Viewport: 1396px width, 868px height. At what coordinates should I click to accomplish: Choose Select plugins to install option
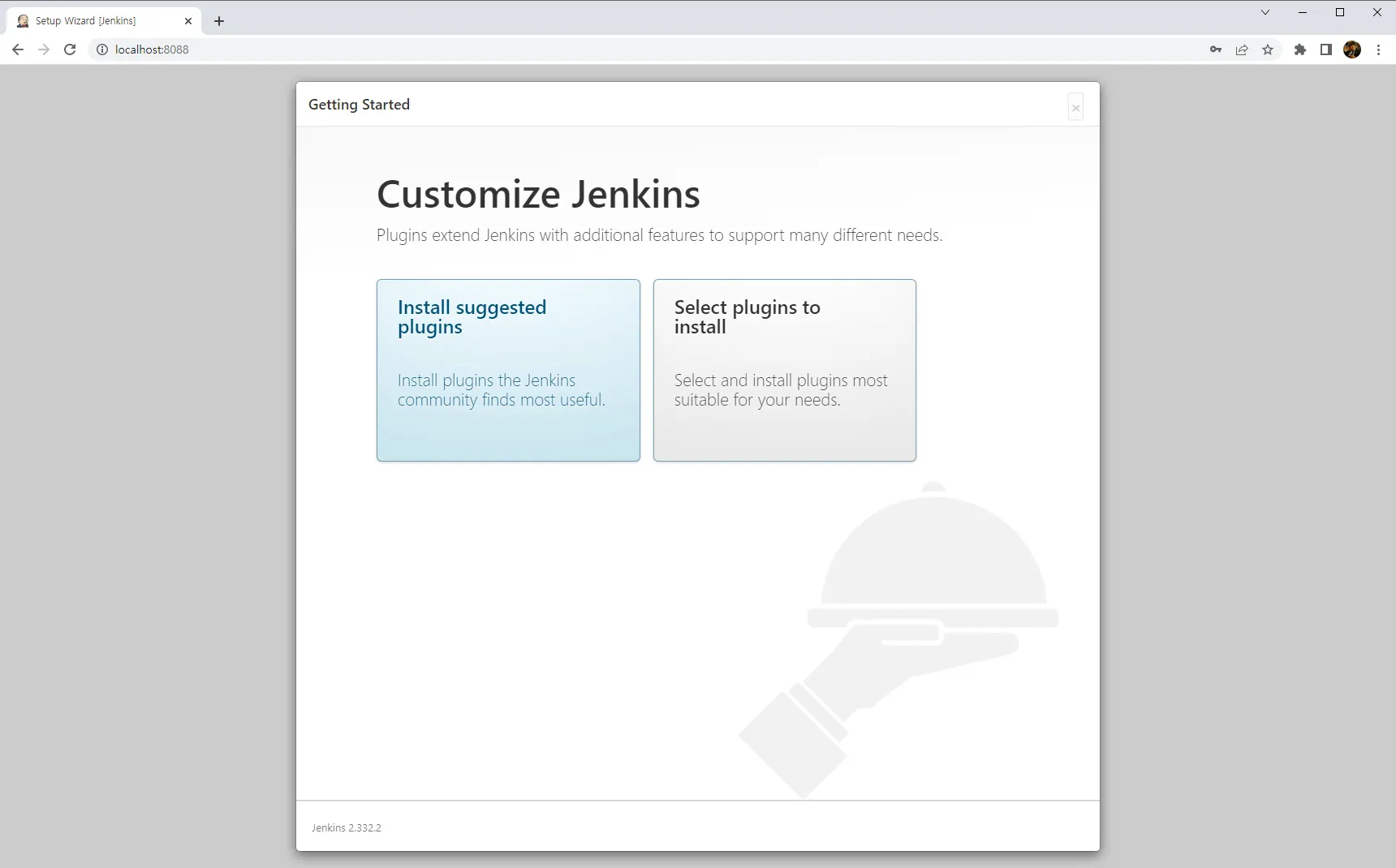click(784, 370)
